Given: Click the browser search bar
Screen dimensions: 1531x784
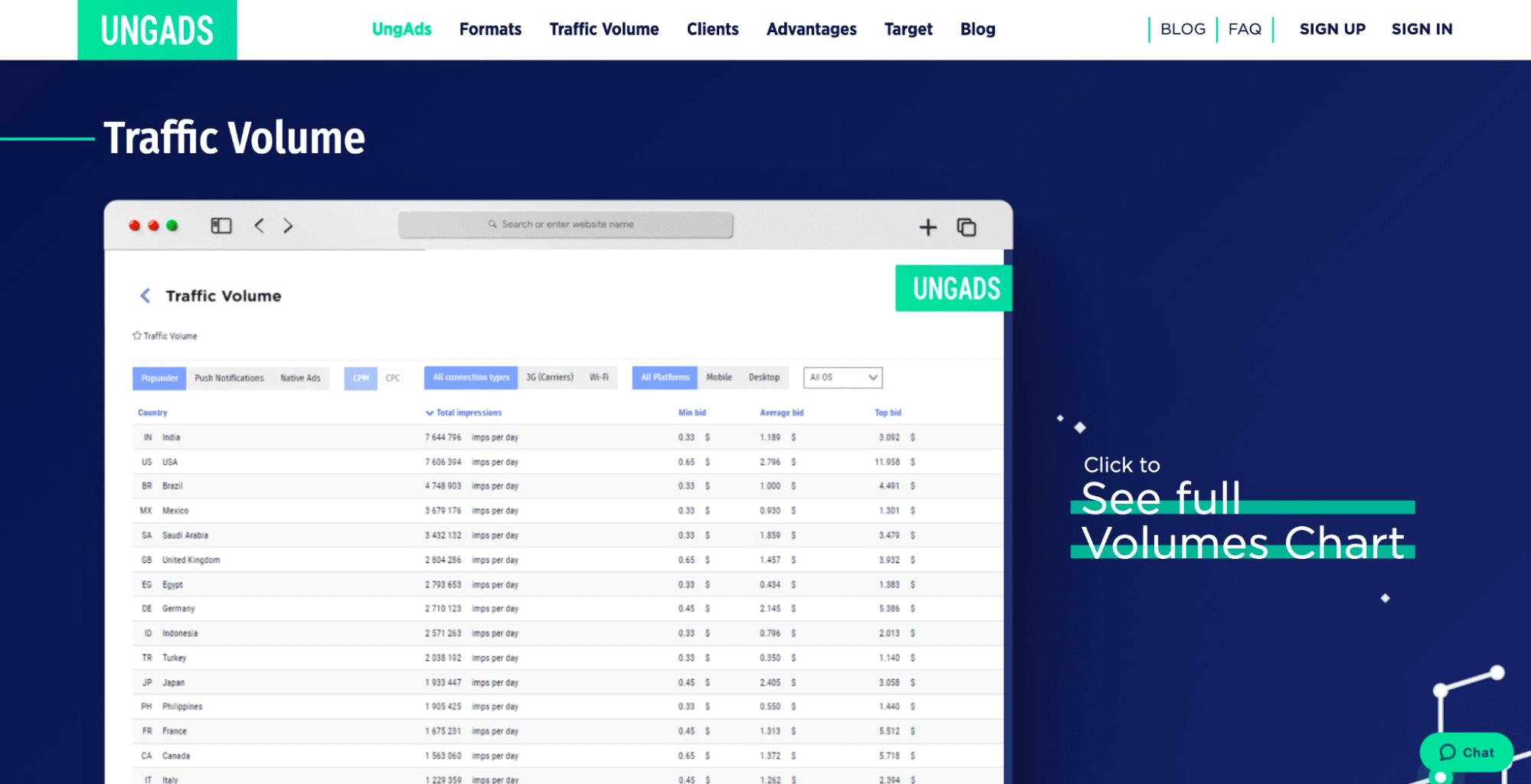Looking at the screenshot, I should [x=565, y=224].
